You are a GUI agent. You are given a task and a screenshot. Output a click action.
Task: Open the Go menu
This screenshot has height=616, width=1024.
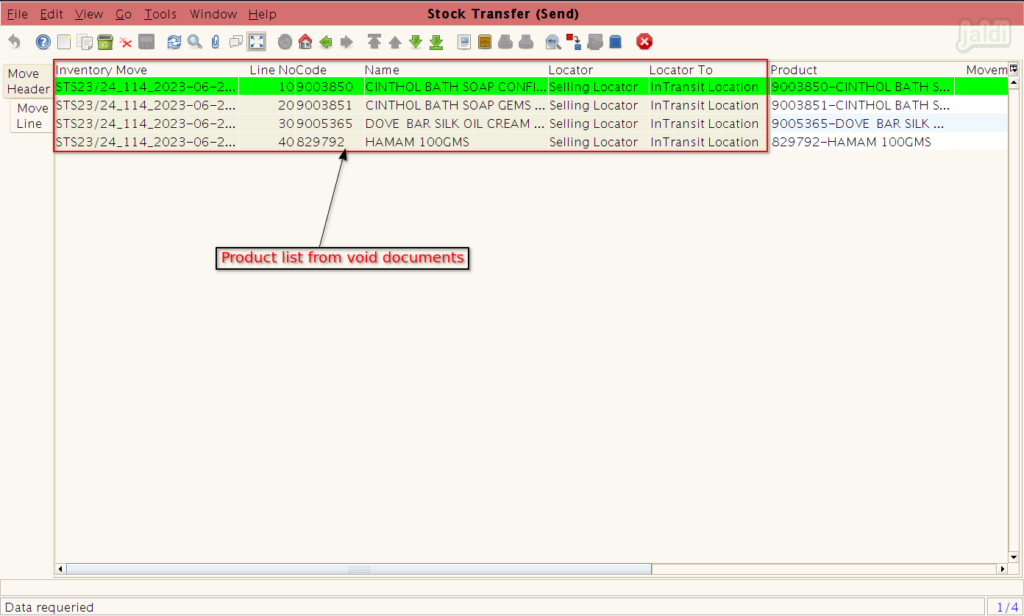coord(123,14)
